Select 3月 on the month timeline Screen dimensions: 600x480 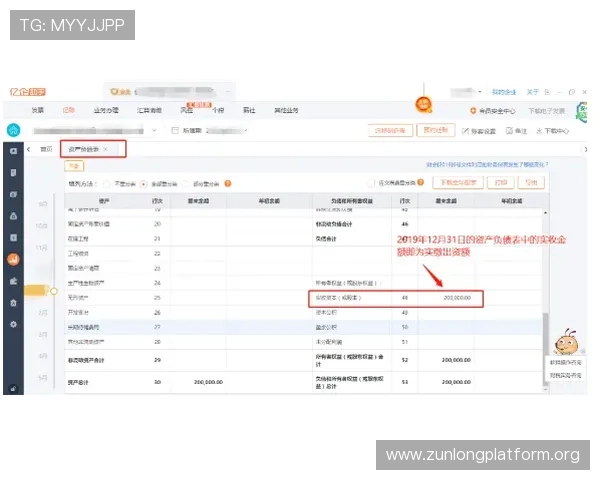[42, 334]
